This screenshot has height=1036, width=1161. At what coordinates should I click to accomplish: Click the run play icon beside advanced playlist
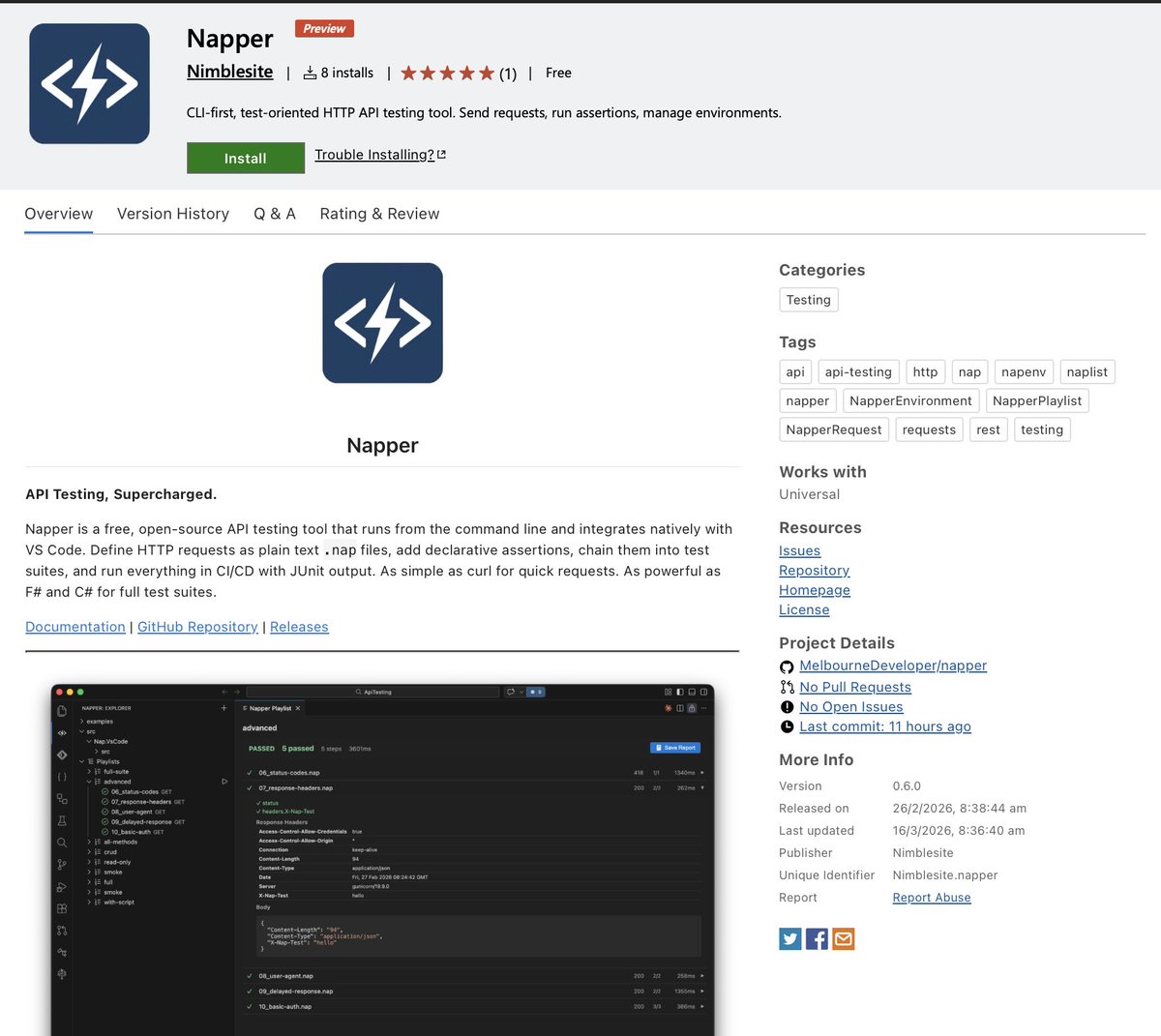pos(224,782)
